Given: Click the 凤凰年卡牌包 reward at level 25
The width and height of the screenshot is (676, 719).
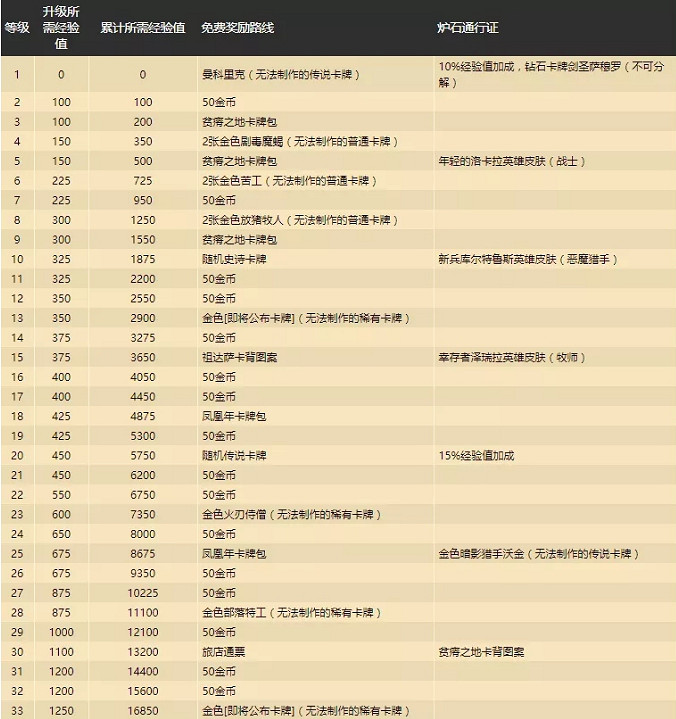Looking at the screenshot, I should click(234, 554).
